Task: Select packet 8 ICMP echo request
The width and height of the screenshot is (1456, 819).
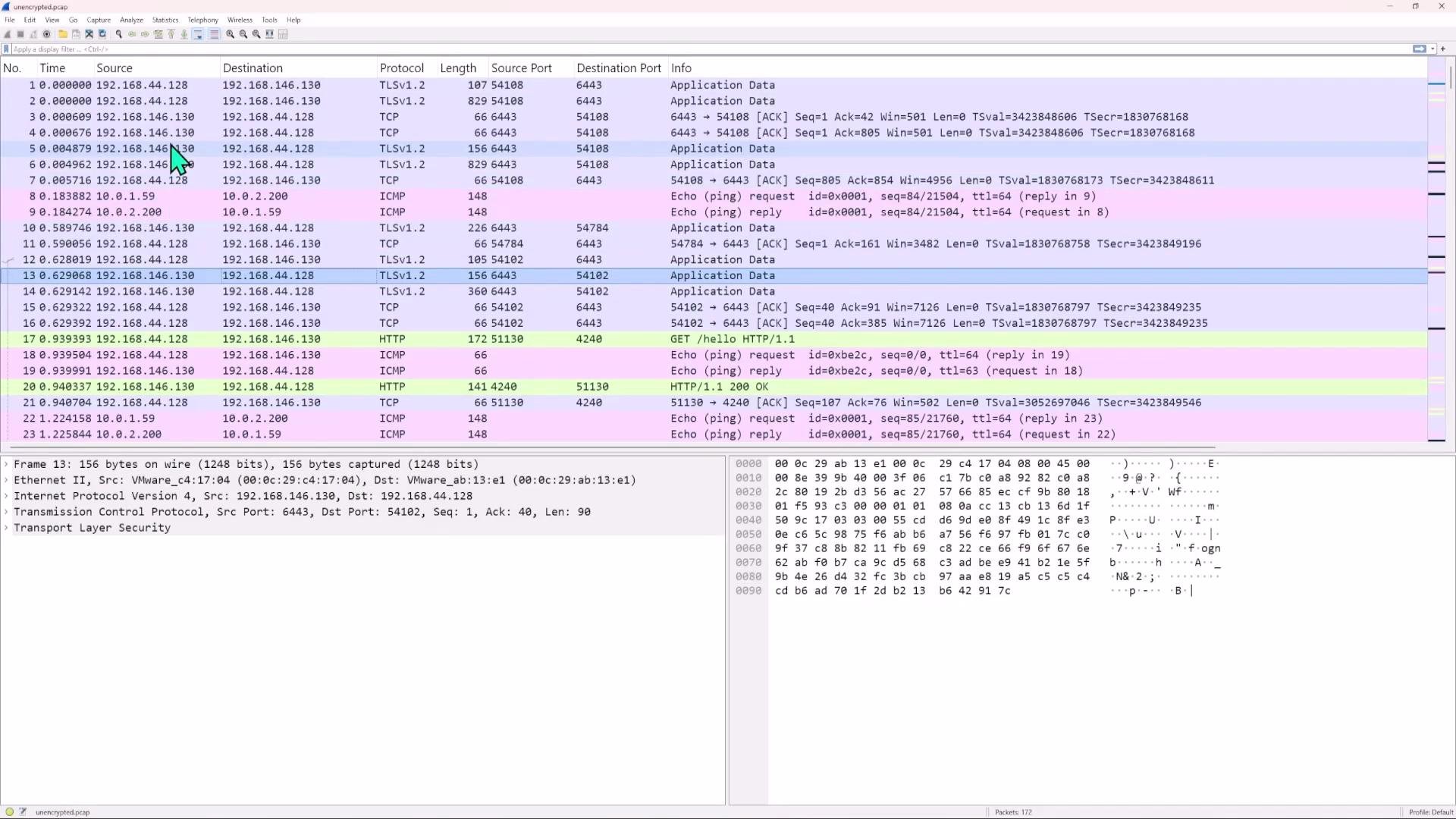Action: click(714, 196)
